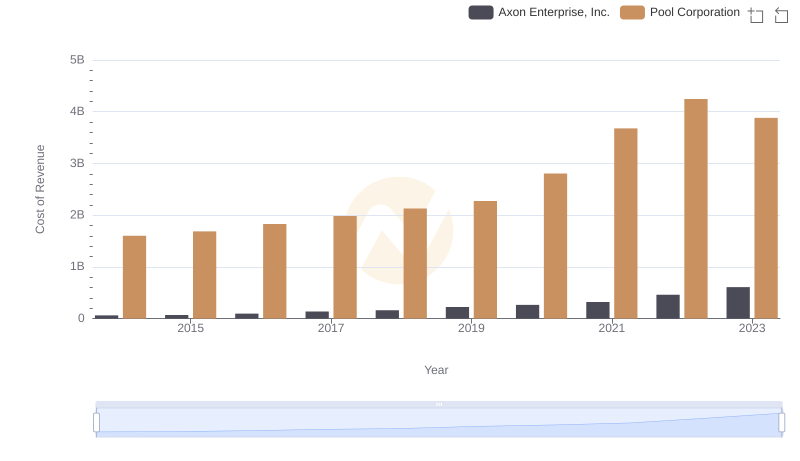Click the Cost of Revenue axis title

[x=40, y=189]
